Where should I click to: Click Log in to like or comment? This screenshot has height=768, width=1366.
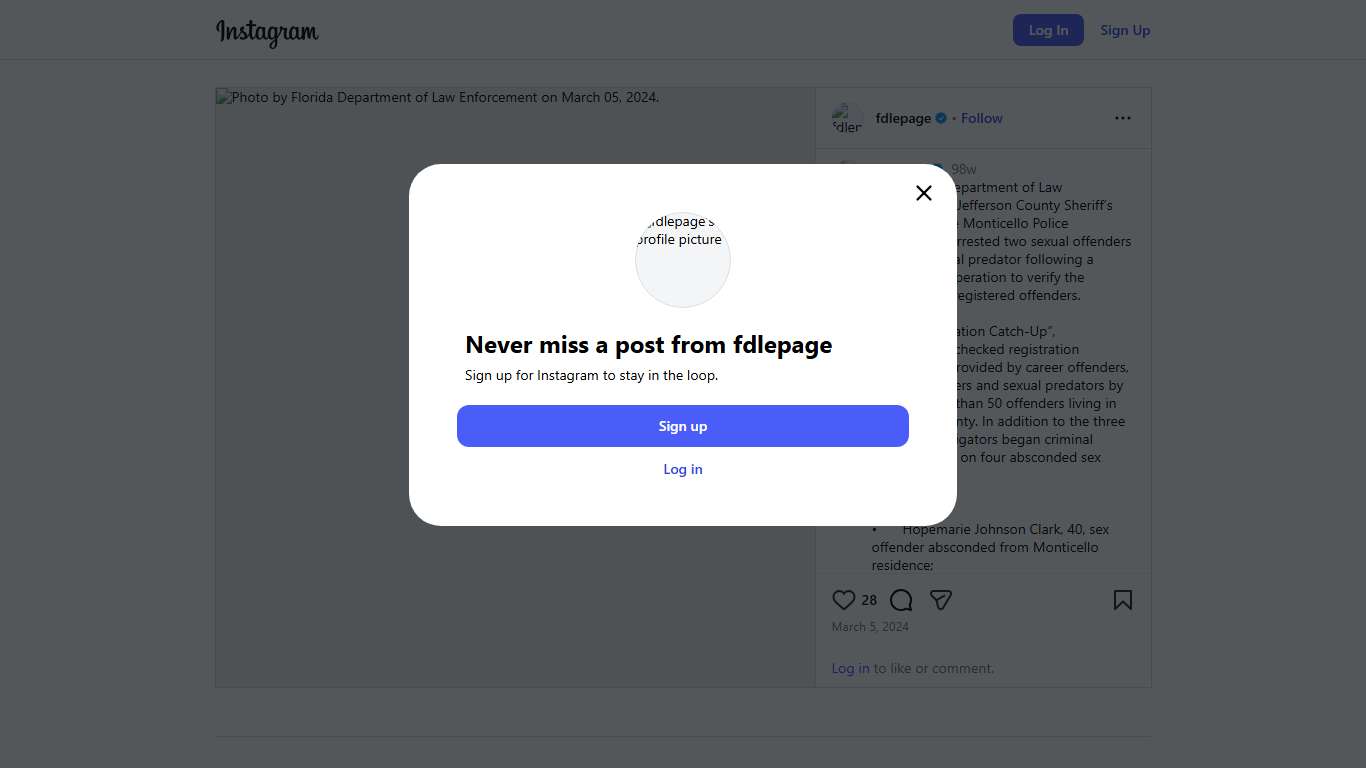[850, 668]
